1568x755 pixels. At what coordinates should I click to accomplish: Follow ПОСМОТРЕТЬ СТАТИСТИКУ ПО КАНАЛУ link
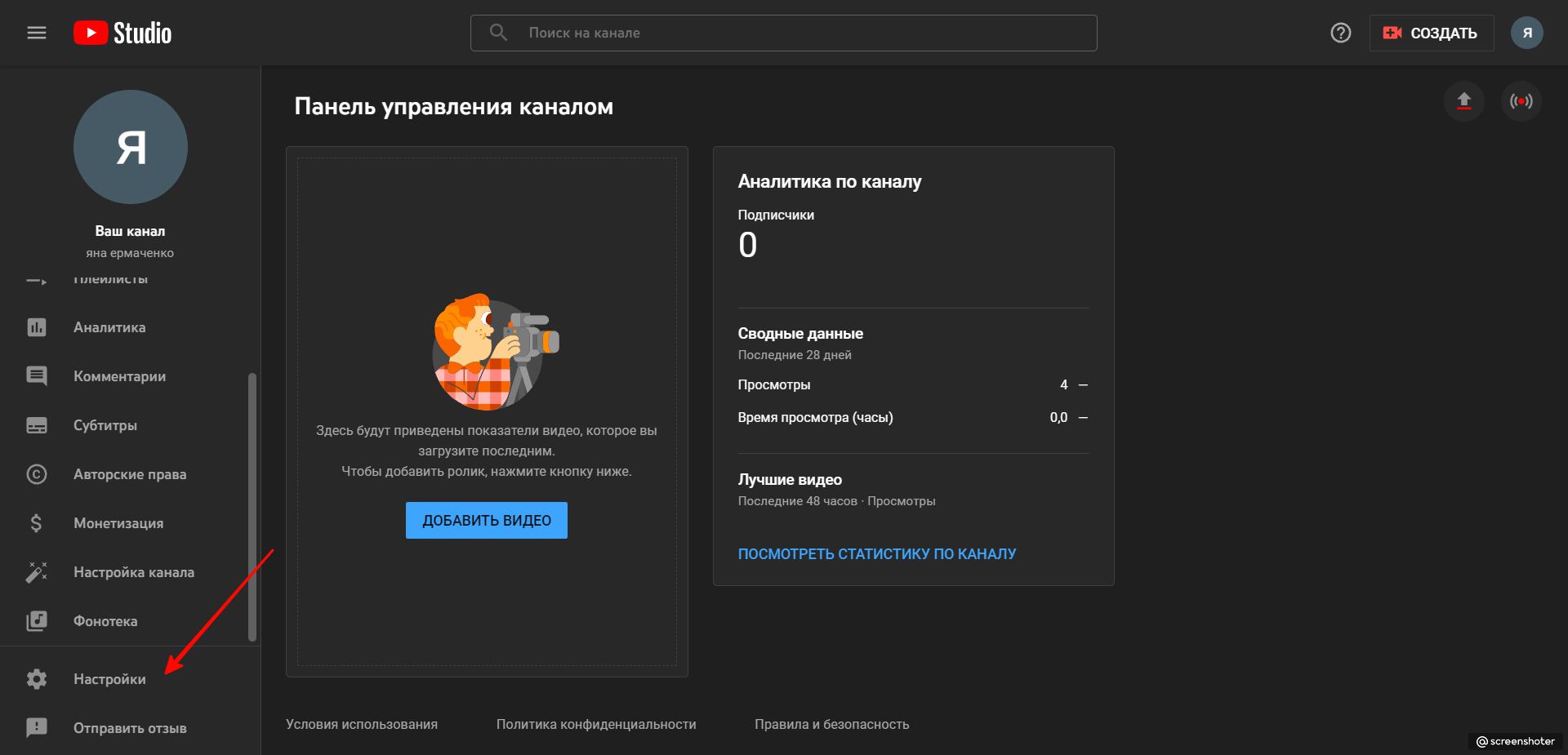coord(876,554)
